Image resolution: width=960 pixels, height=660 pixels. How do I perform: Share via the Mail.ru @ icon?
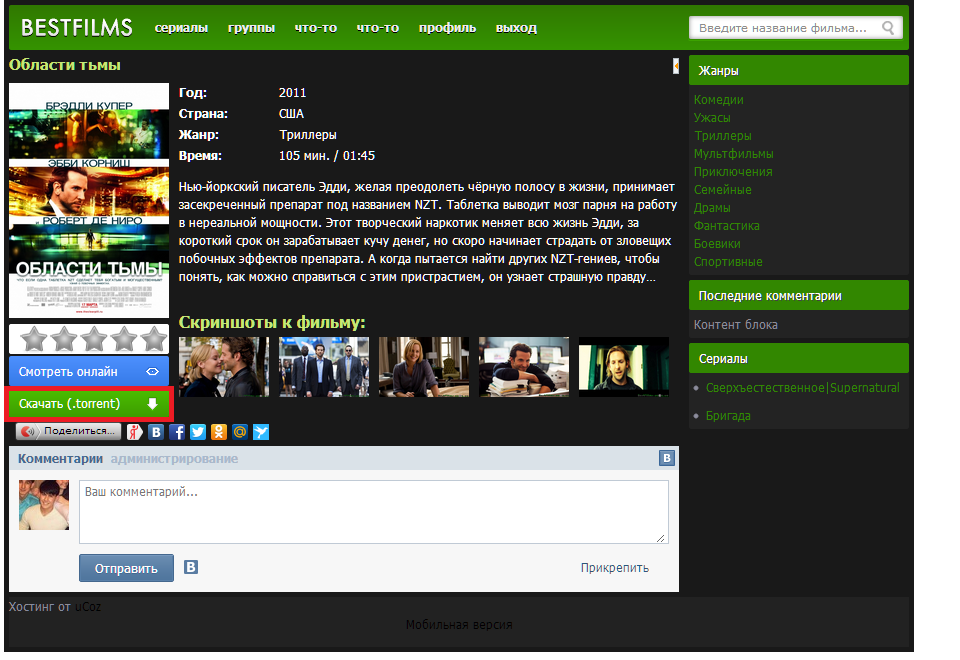pyautogui.click(x=240, y=432)
